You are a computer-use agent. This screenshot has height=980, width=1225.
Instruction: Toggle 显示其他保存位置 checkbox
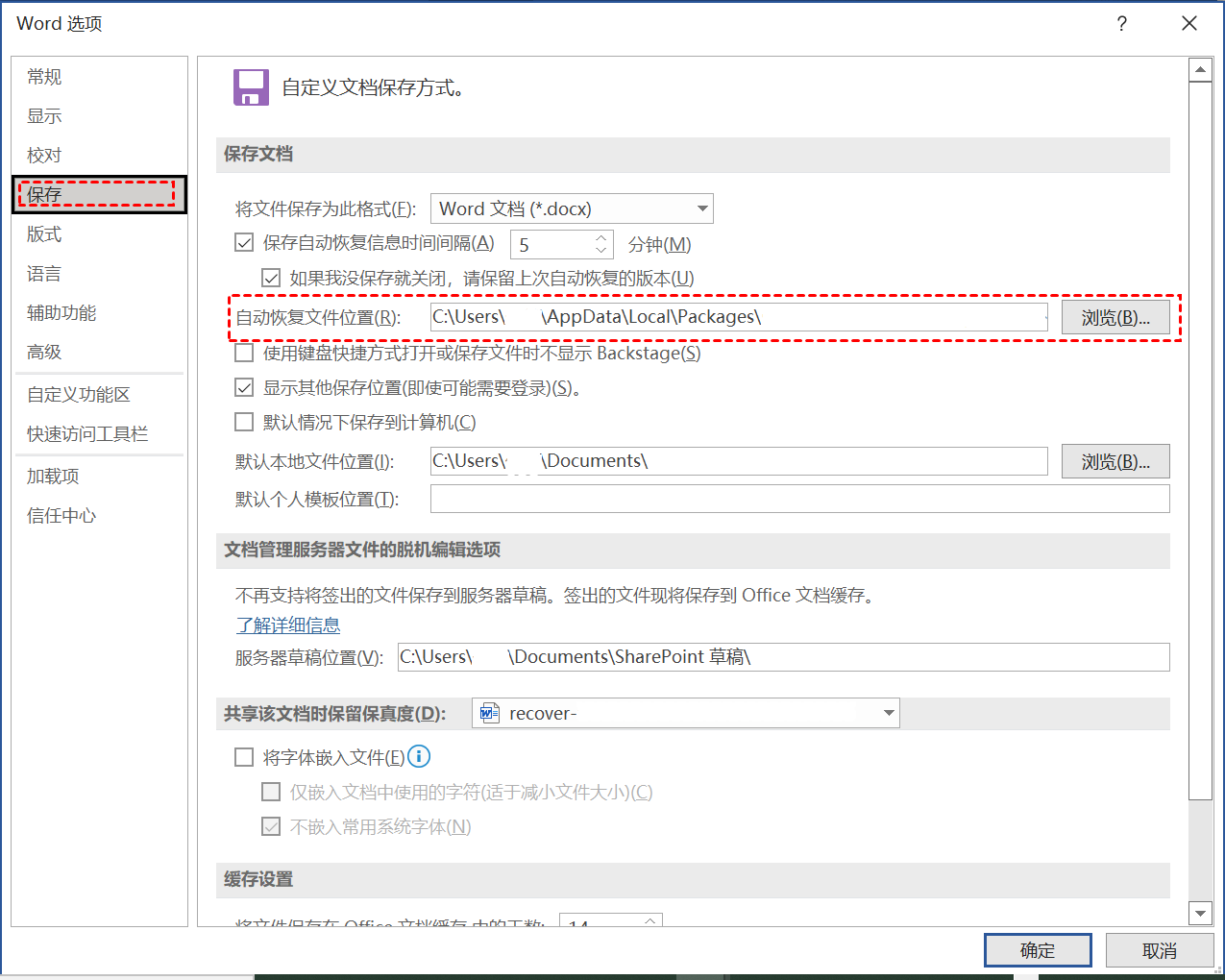tap(244, 387)
